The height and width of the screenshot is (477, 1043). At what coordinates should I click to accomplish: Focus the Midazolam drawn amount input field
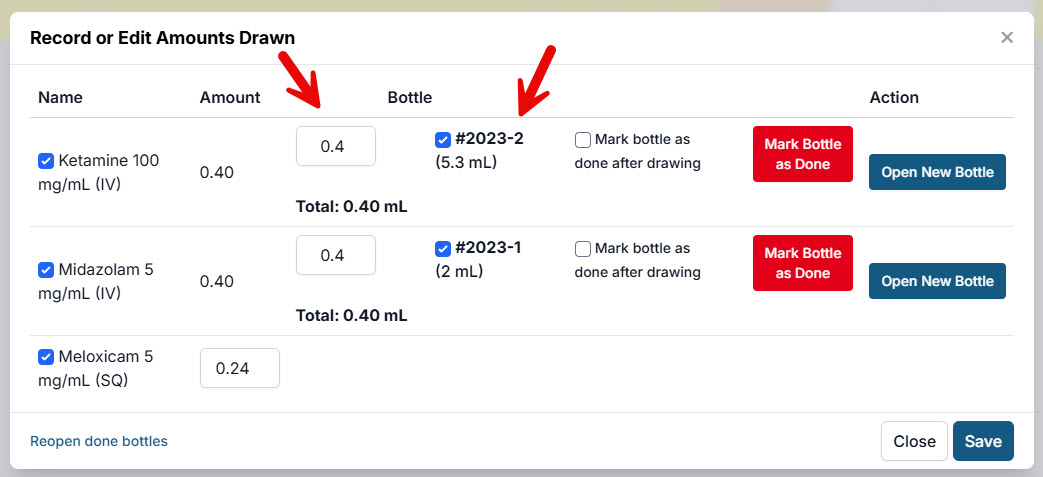336,255
